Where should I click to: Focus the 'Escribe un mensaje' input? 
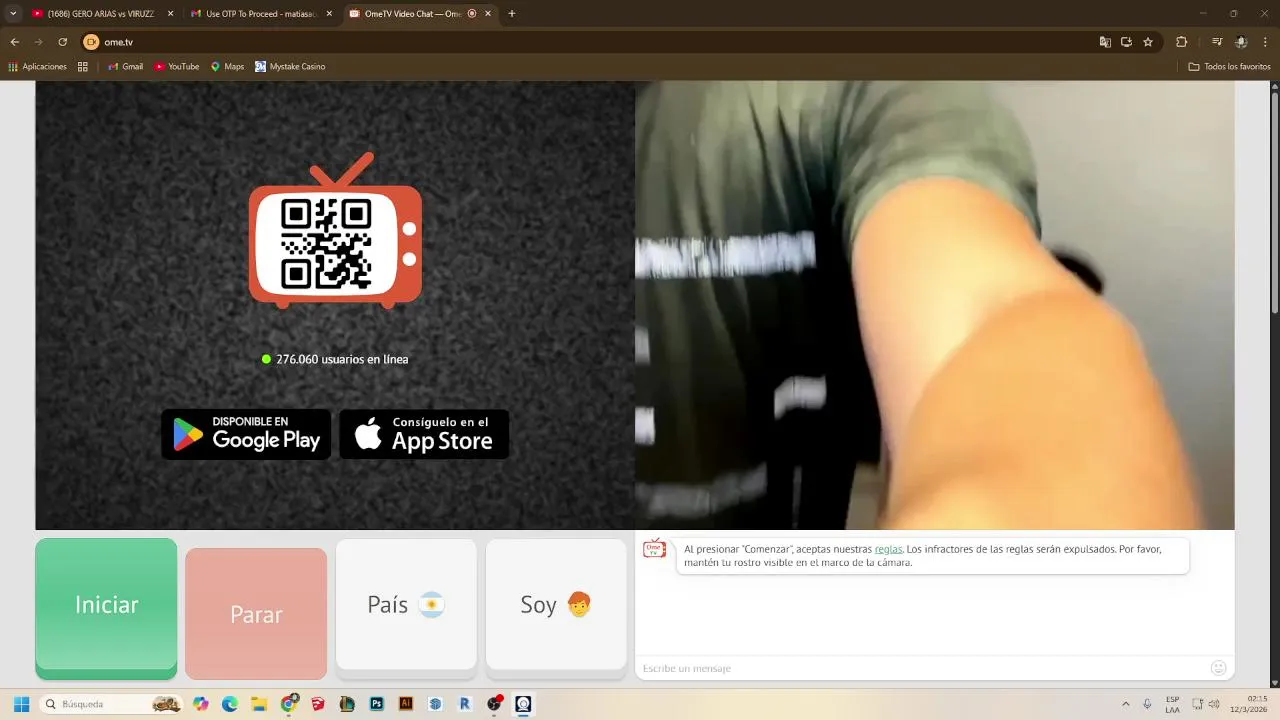click(x=920, y=668)
